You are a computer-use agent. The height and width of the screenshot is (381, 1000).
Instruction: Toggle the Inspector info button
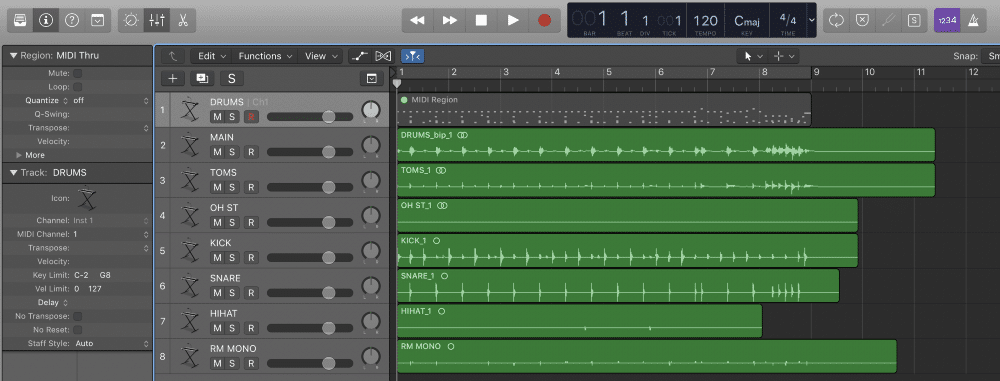pyautogui.click(x=46, y=20)
